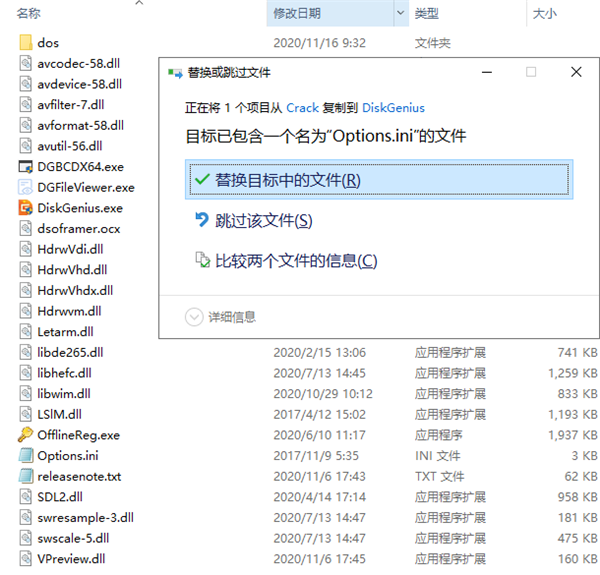
Task: Select the file name DiskGenius.exe
Action: (80, 208)
